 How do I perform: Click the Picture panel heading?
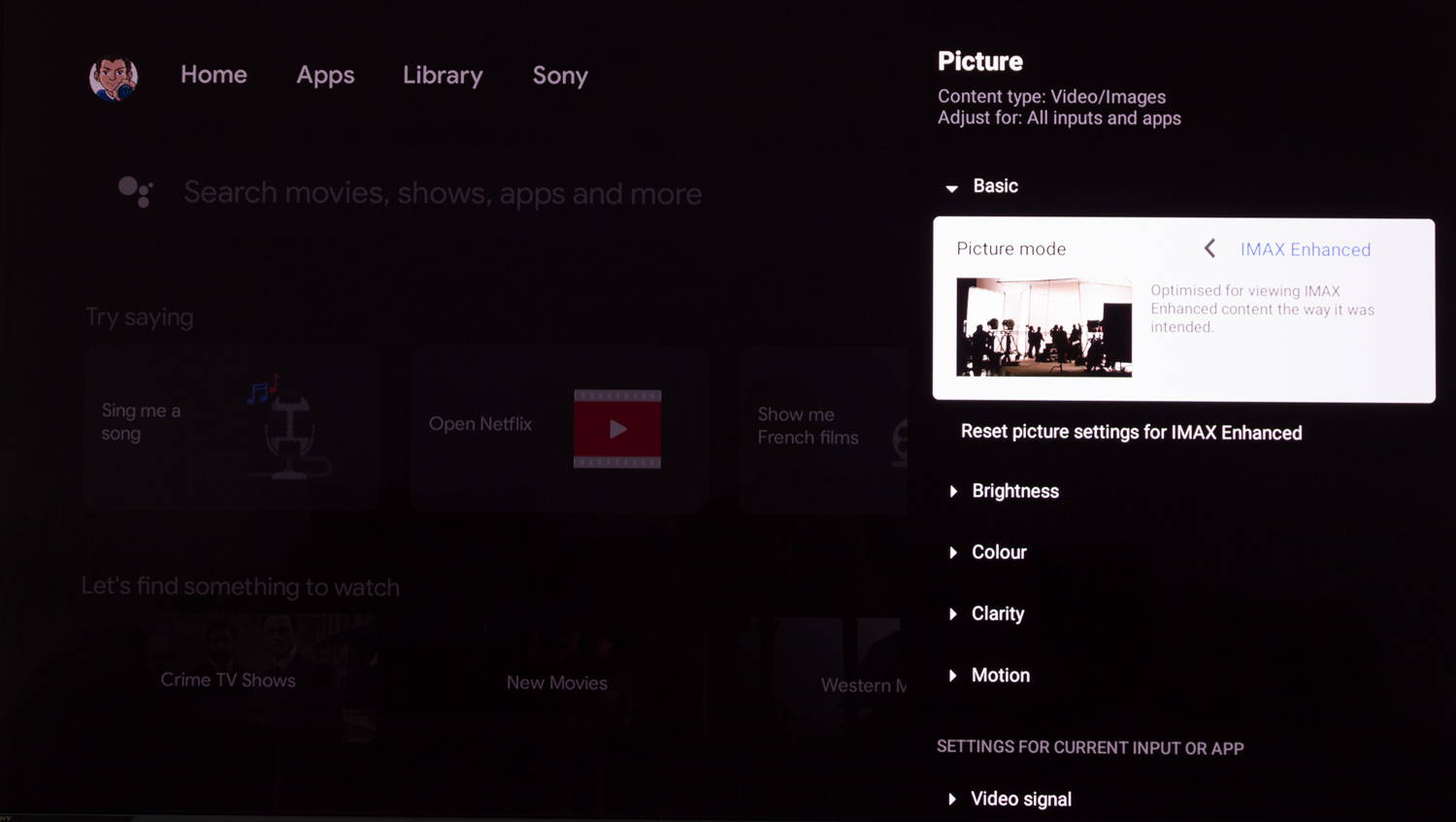click(x=980, y=61)
